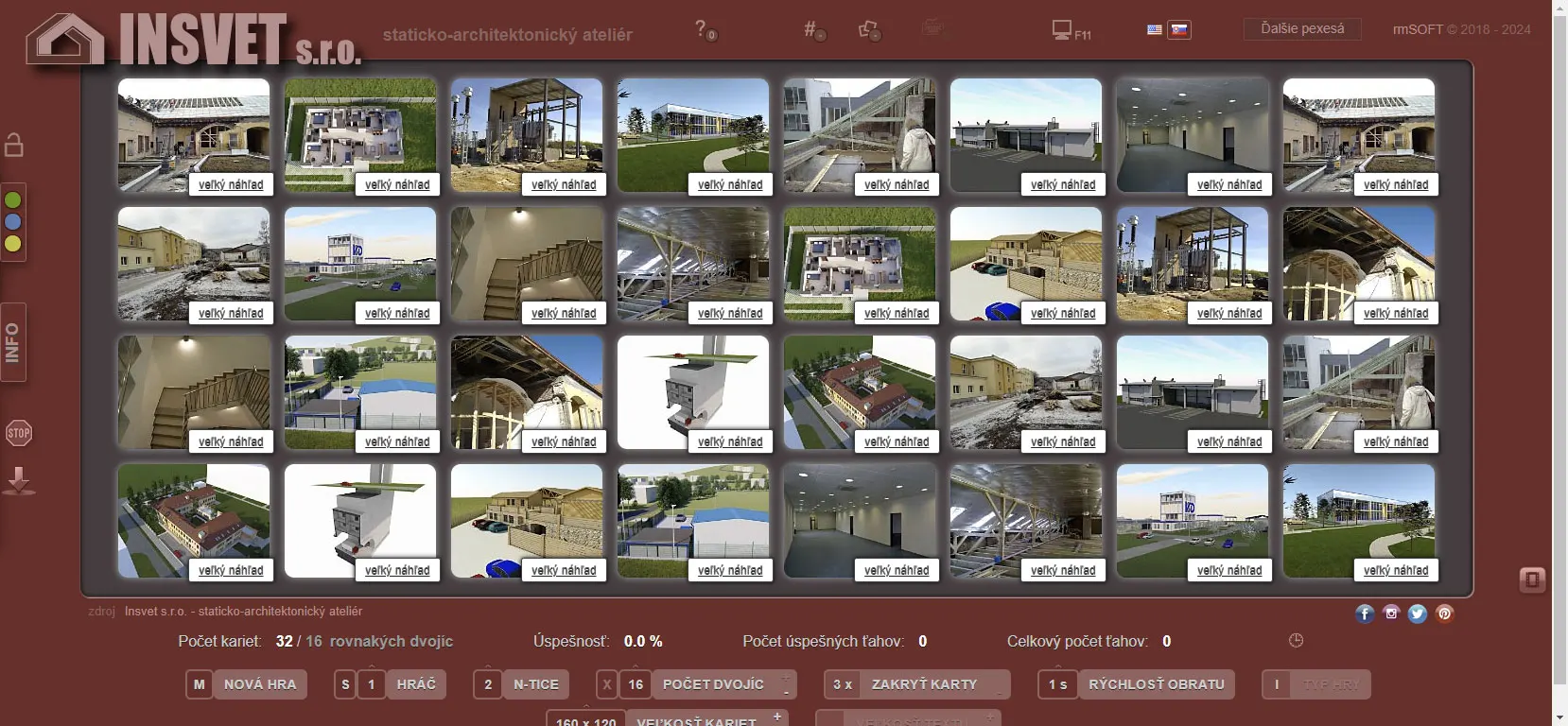Viewport: 1568px width, 726px height.
Task: Open the RÝCHLOSŤ OBRATU speed selector
Action: click(1155, 684)
